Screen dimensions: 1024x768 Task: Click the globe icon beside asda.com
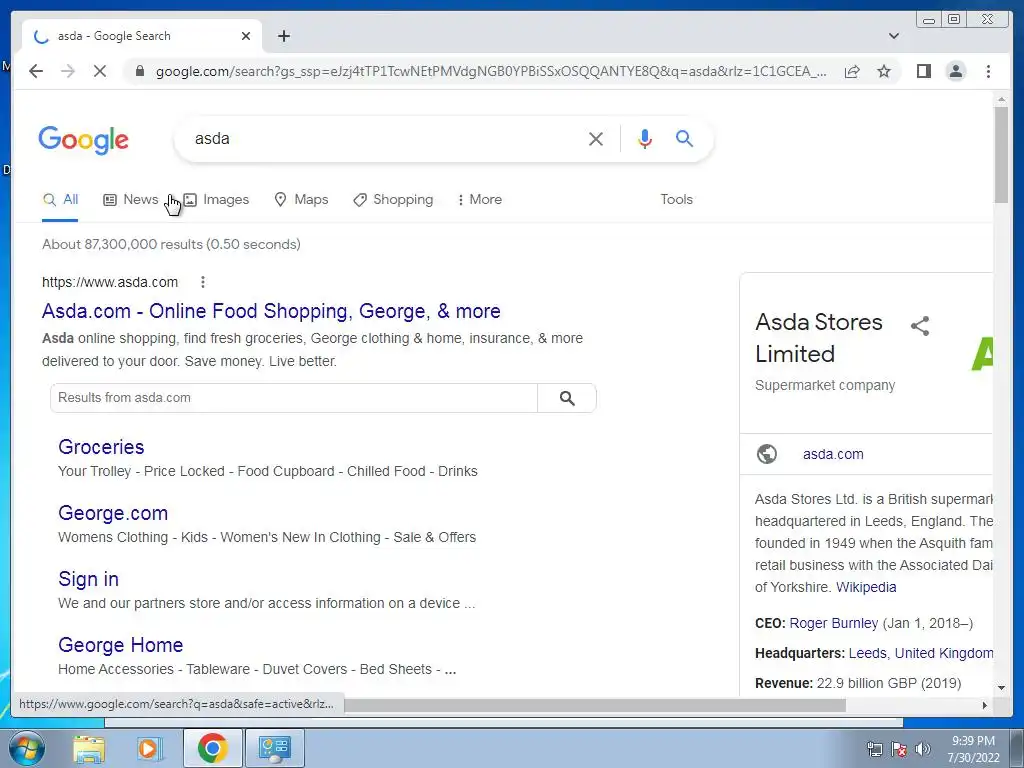click(767, 454)
